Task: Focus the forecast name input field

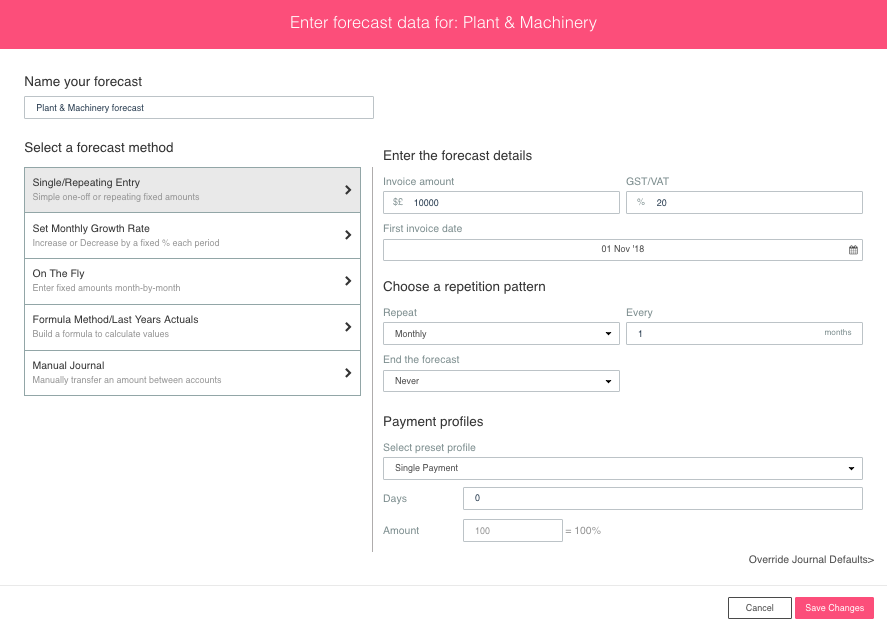Action: click(x=199, y=107)
